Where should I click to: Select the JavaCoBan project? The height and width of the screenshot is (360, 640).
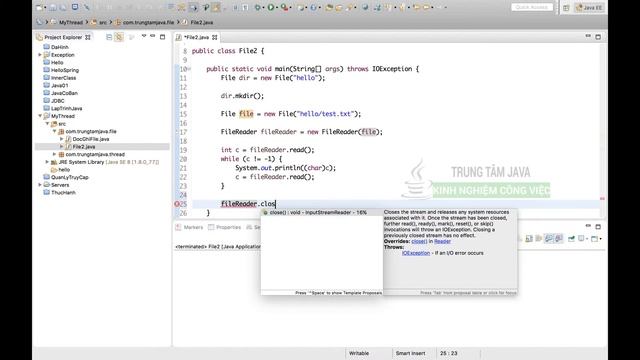[64, 93]
